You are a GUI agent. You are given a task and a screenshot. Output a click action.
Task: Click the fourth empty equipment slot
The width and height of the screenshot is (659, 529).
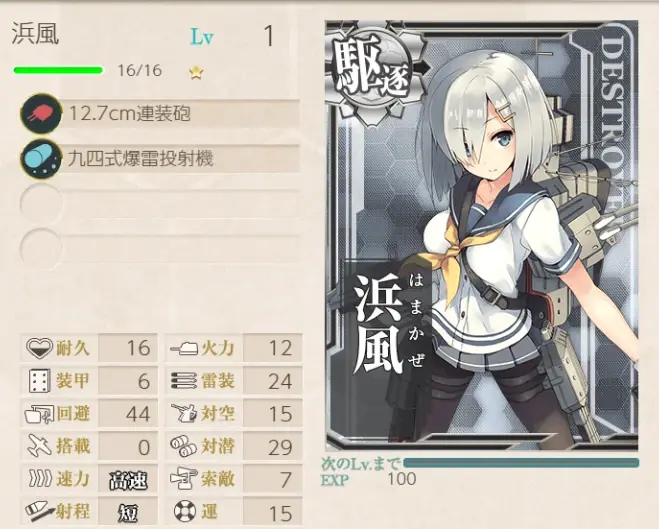(160, 249)
